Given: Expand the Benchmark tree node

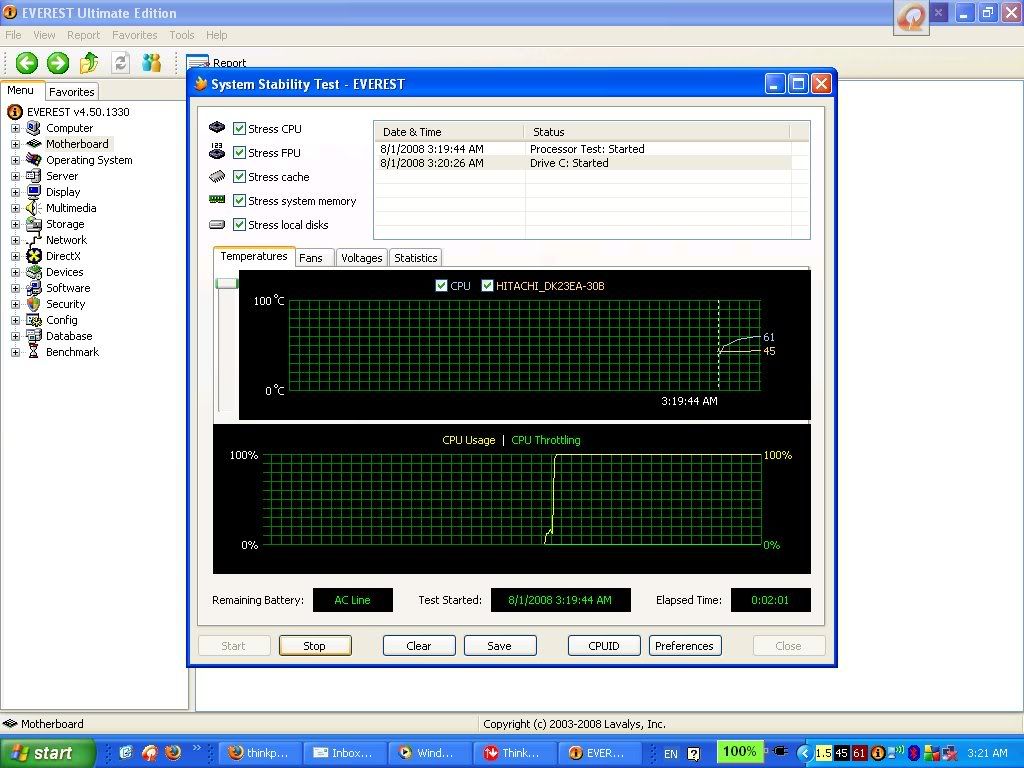Looking at the screenshot, I should click(x=15, y=352).
